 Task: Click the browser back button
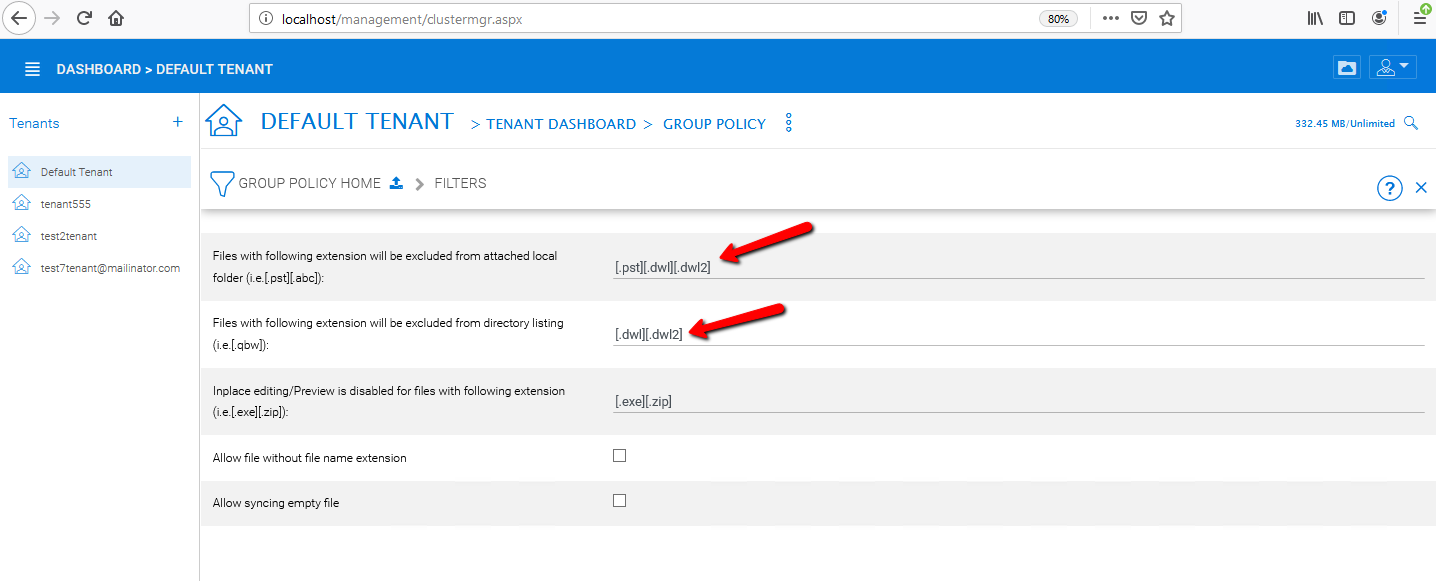pyautogui.click(x=18, y=18)
